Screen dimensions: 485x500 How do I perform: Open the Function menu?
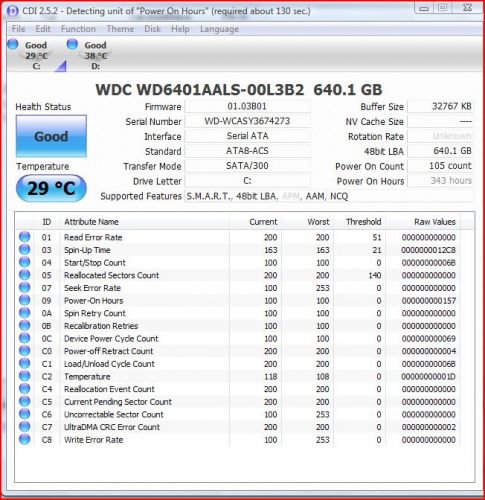[78, 29]
